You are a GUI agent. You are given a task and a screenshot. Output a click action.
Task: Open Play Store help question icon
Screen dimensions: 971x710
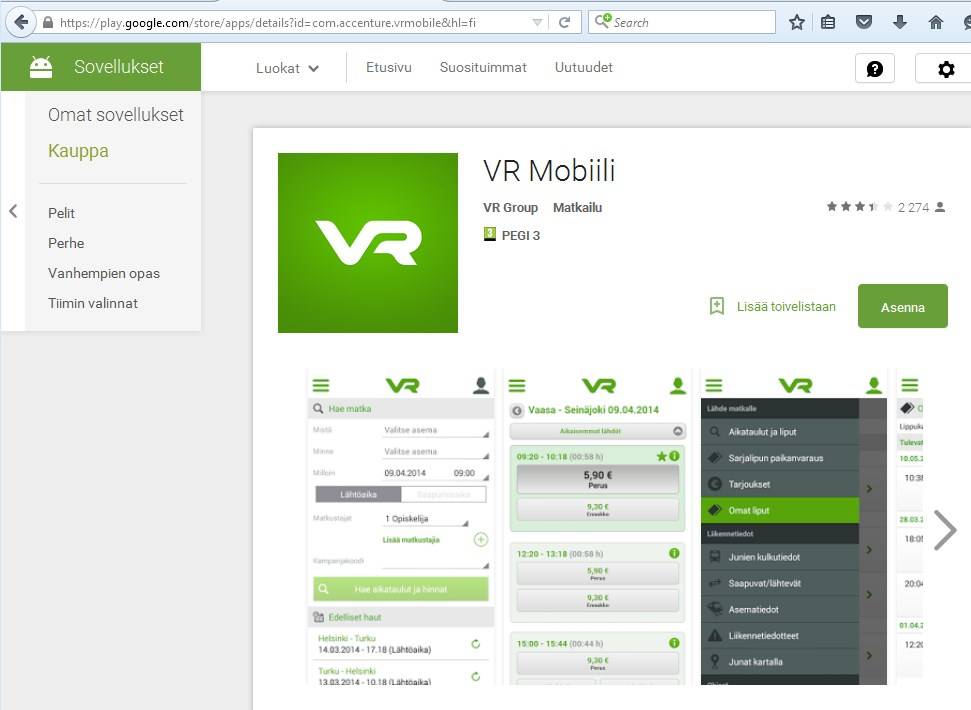click(875, 69)
